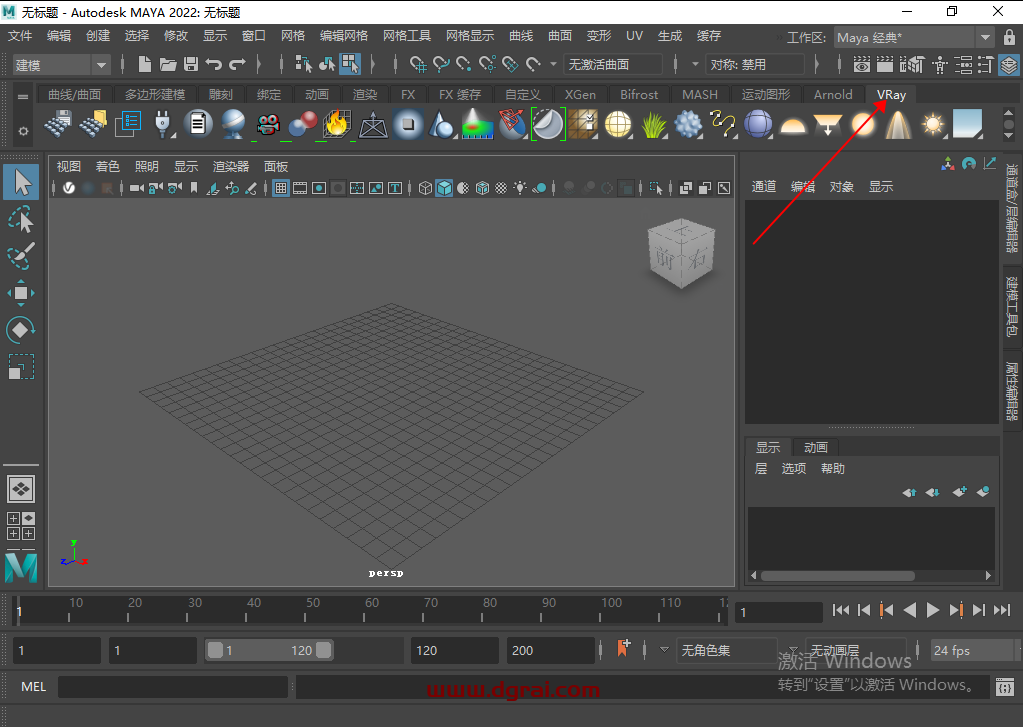The height and width of the screenshot is (727, 1023).
Task: Create a polygon sphere from the shelf
Action: coord(758,125)
